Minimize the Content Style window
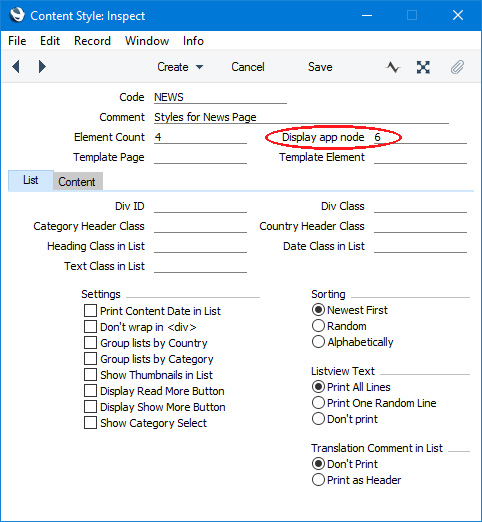Viewport: 482px width, 522px height. pos(367,15)
